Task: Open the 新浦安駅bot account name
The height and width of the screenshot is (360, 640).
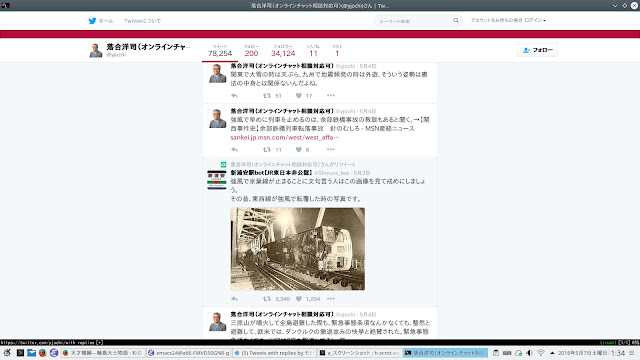Action: (271, 173)
